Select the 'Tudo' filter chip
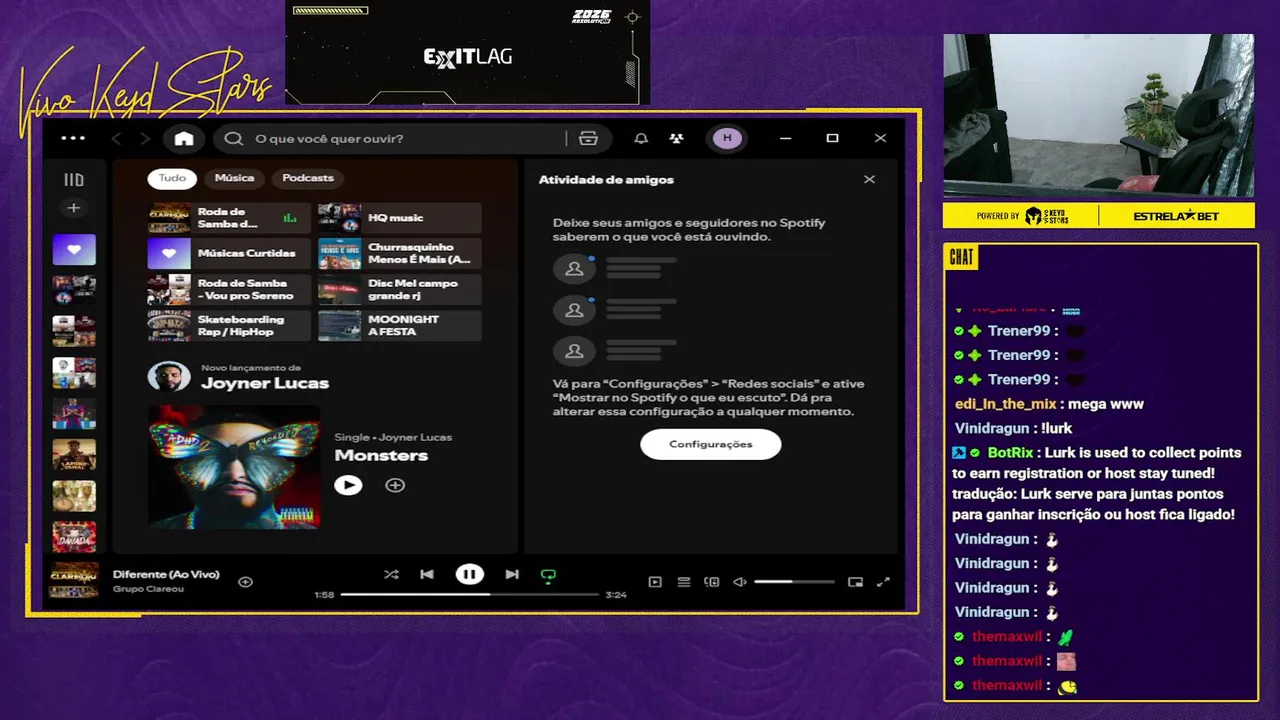The image size is (1280, 720). 172,178
